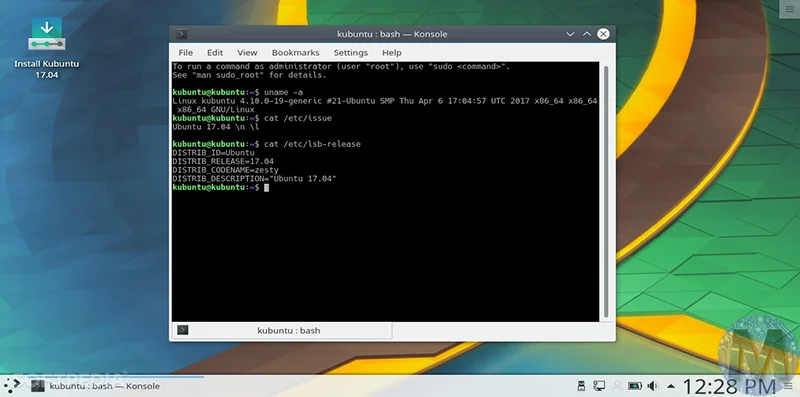This screenshot has height=397, width=800.
Task: Open the desktop toolbox menu at top-right
Action: click(790, 10)
